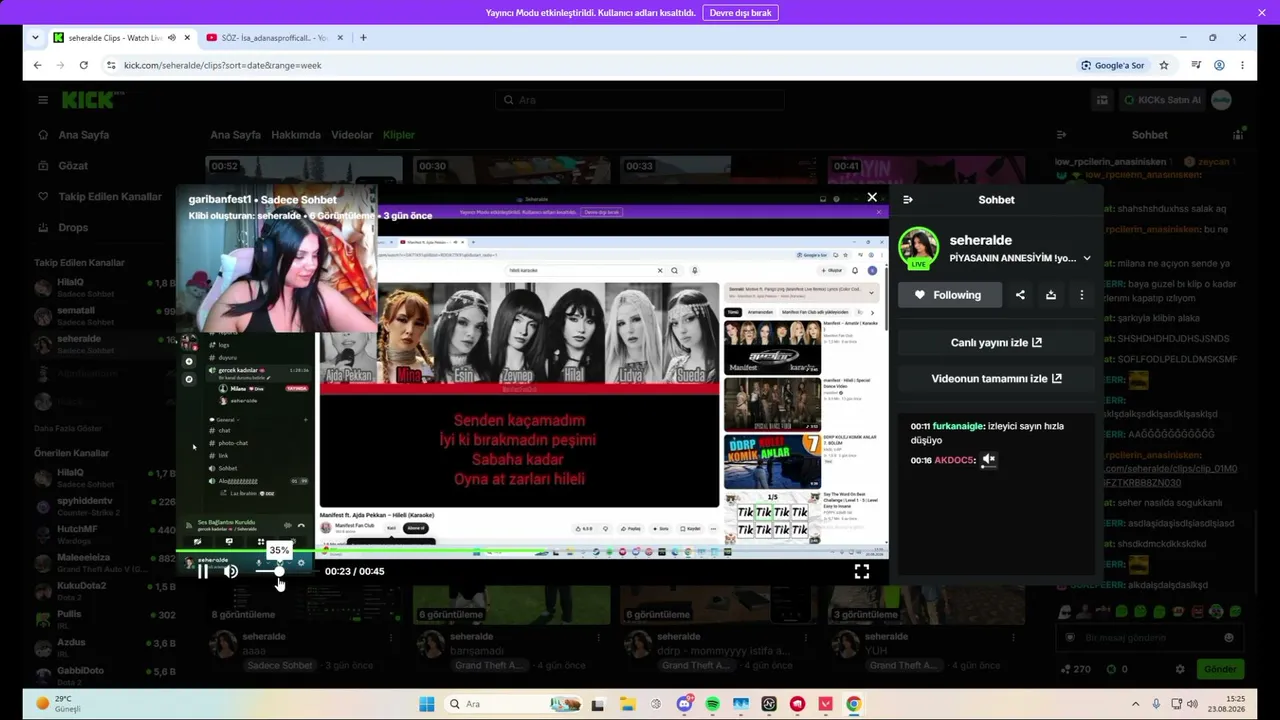Switch to the SÖZ YouTube tab

point(272,38)
